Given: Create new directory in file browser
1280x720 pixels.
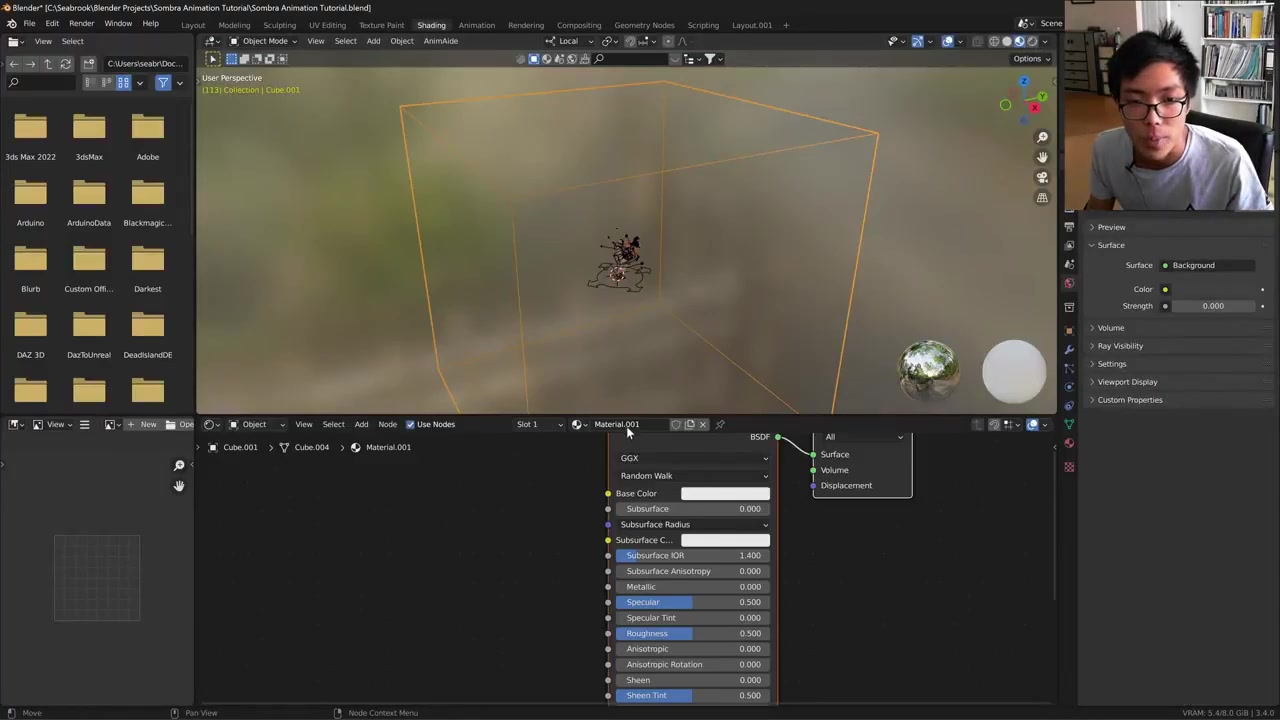Looking at the screenshot, I should (89, 64).
